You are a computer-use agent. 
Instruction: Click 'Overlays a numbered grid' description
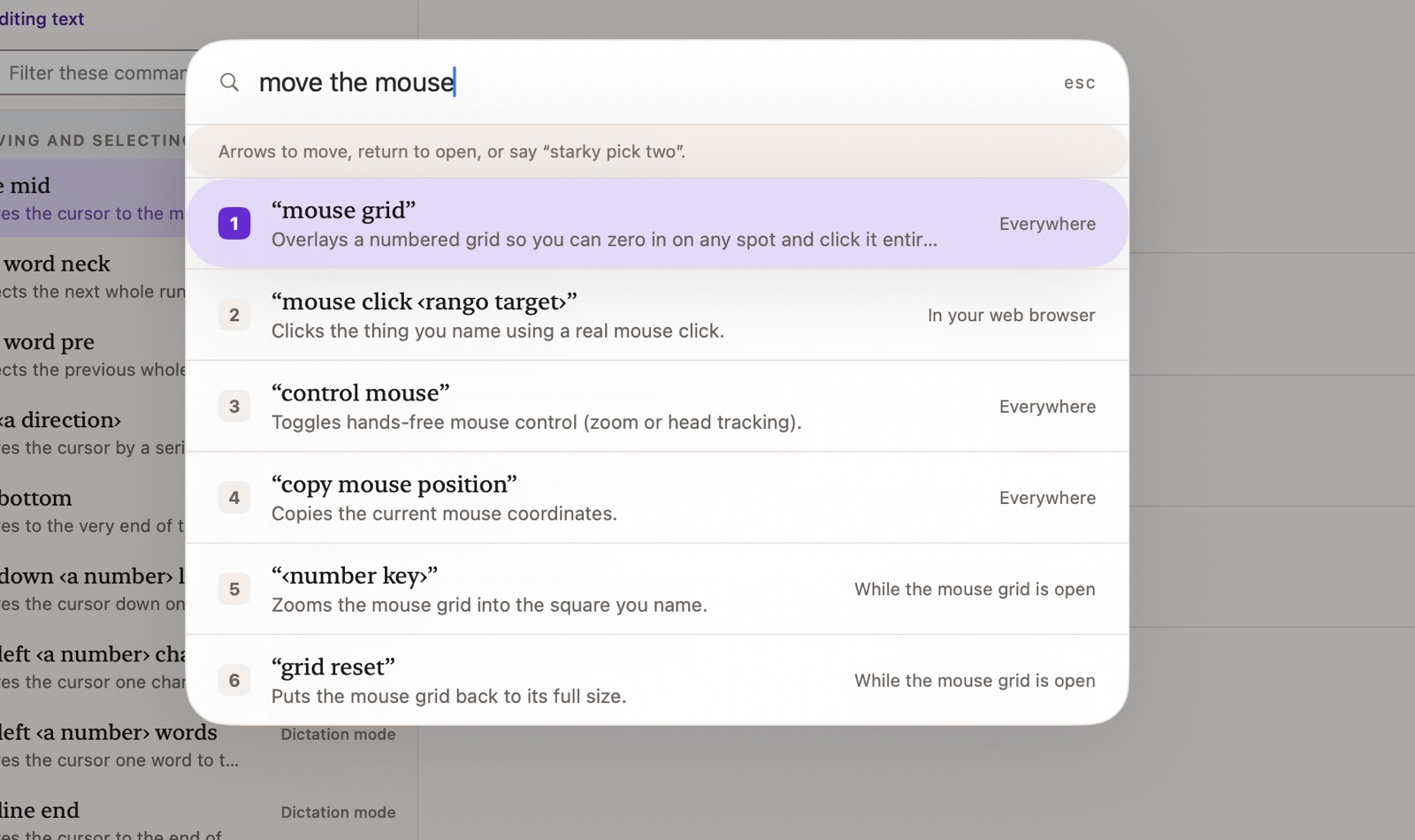pyautogui.click(x=604, y=240)
